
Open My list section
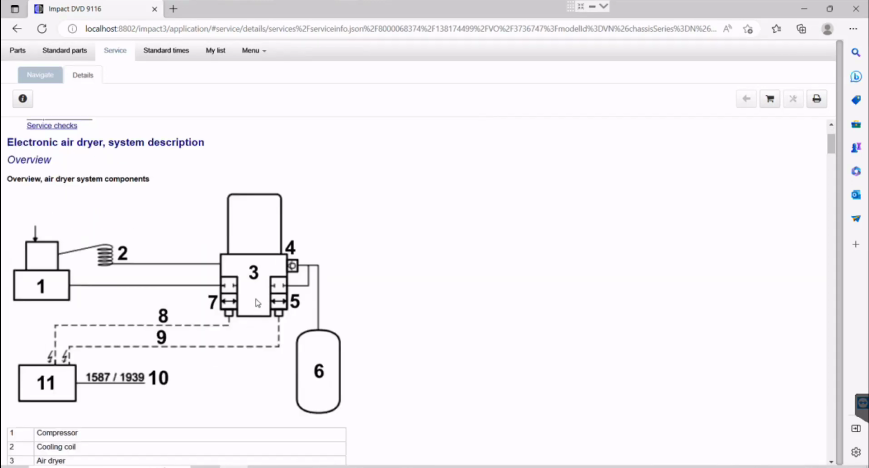[x=215, y=50]
